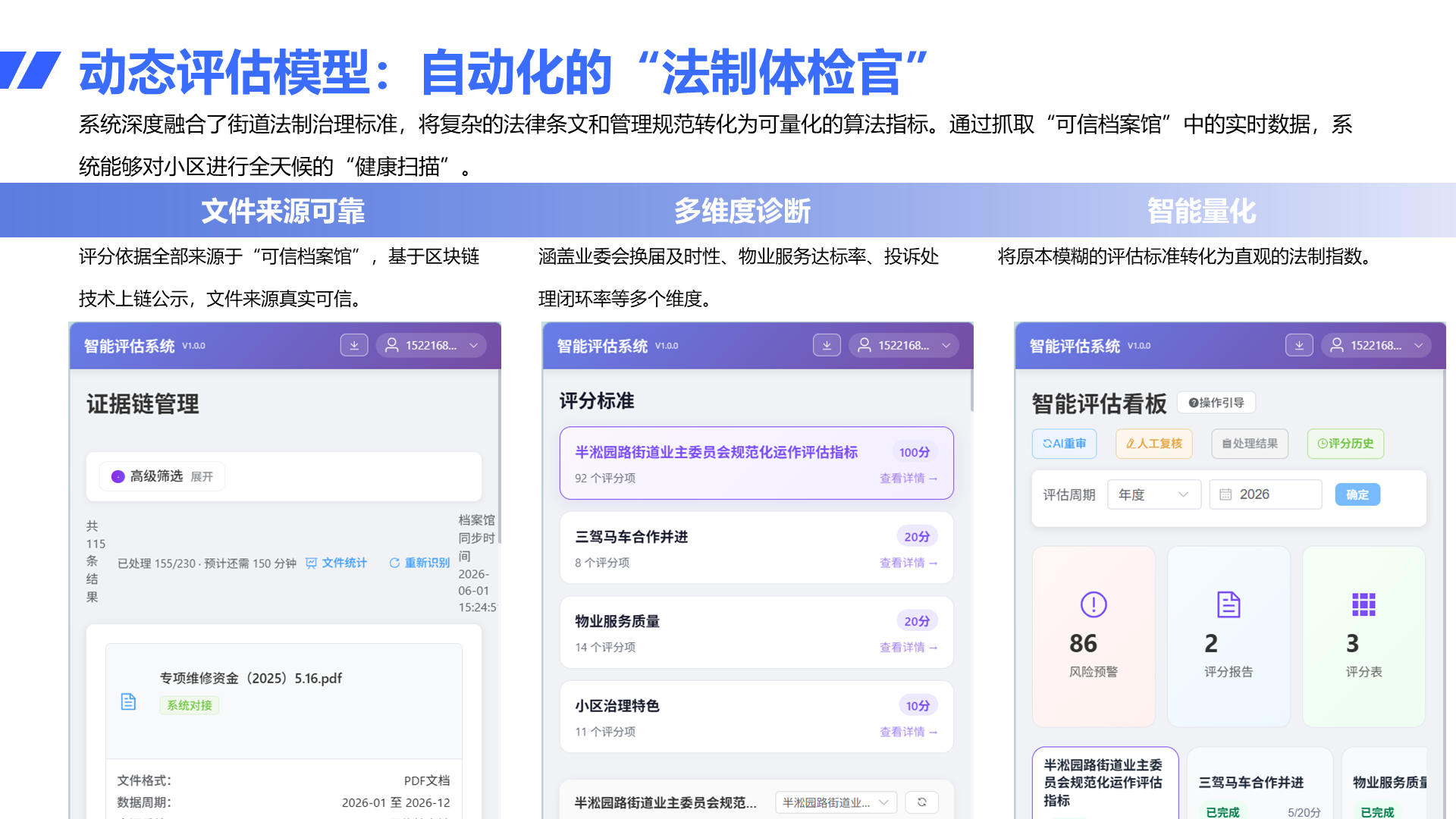Viewport: 1456px width, 819px height.
Task: Select 专项维修资金（2025）5.16.pdf file name
Action: tap(251, 678)
